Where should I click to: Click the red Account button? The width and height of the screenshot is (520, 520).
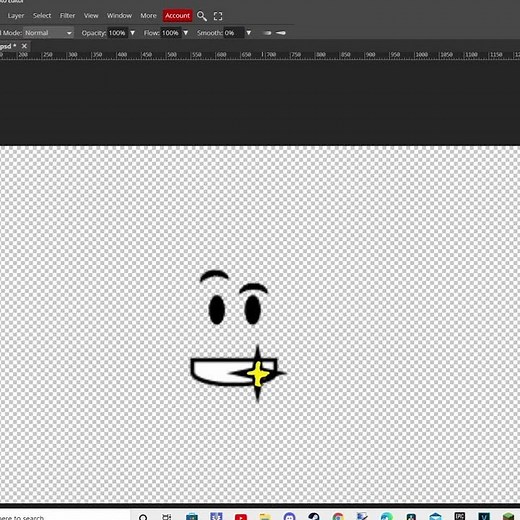point(177,16)
